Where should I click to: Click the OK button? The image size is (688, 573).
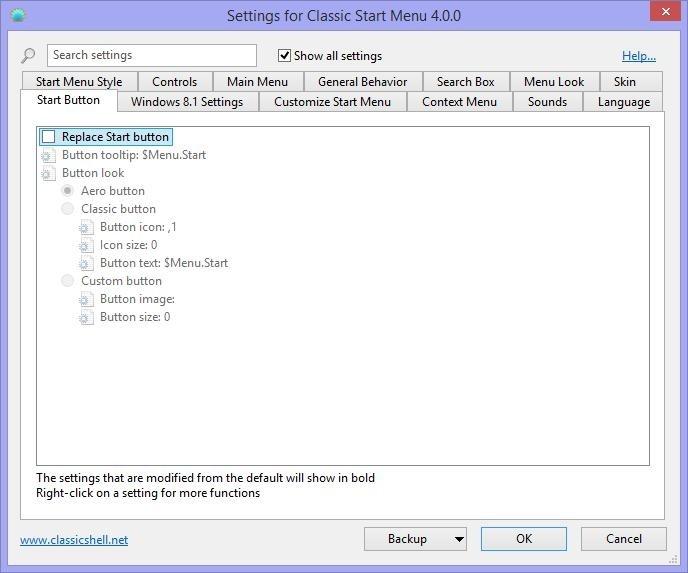point(524,539)
